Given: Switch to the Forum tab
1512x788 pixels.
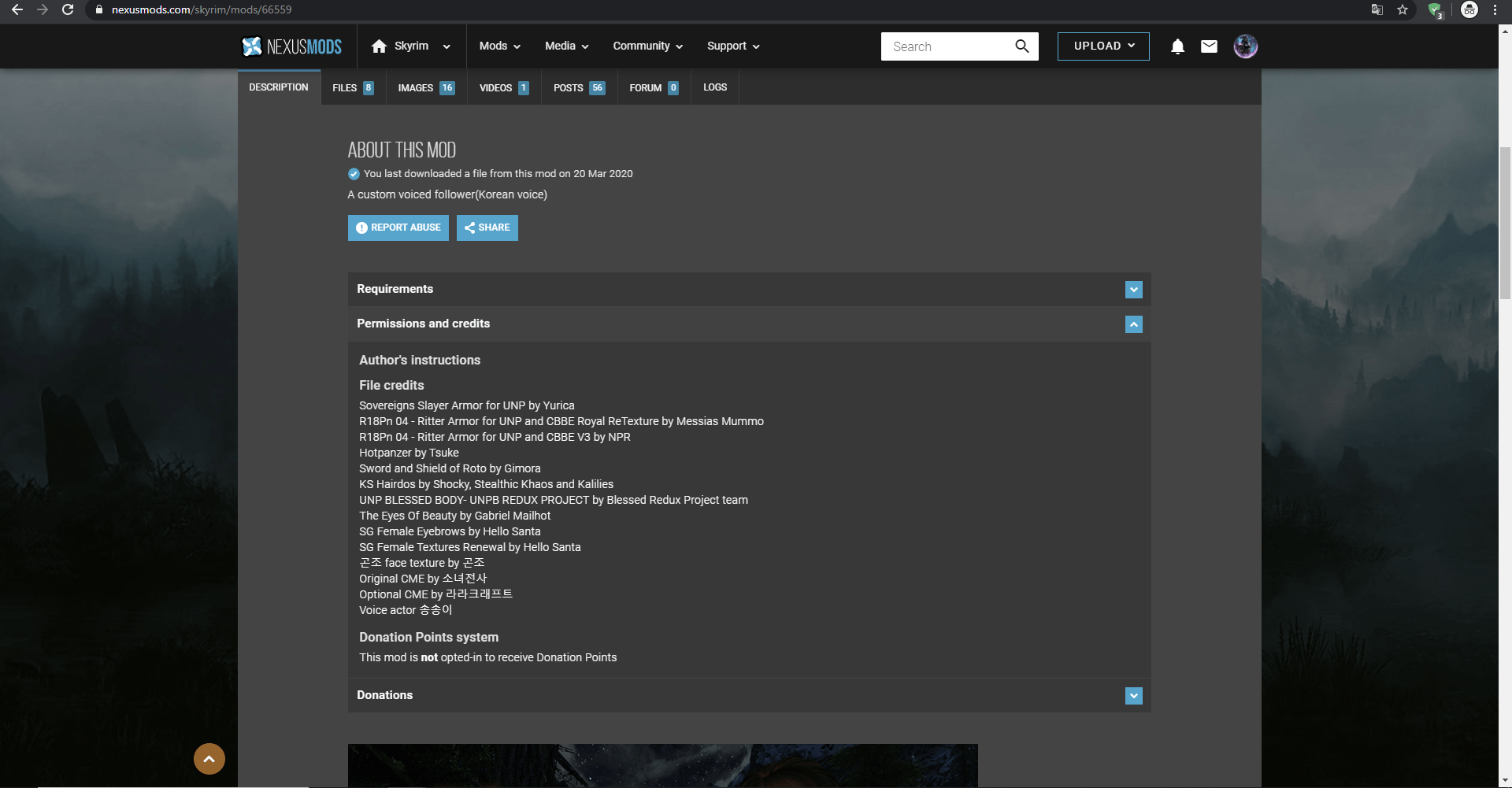Looking at the screenshot, I should point(654,87).
